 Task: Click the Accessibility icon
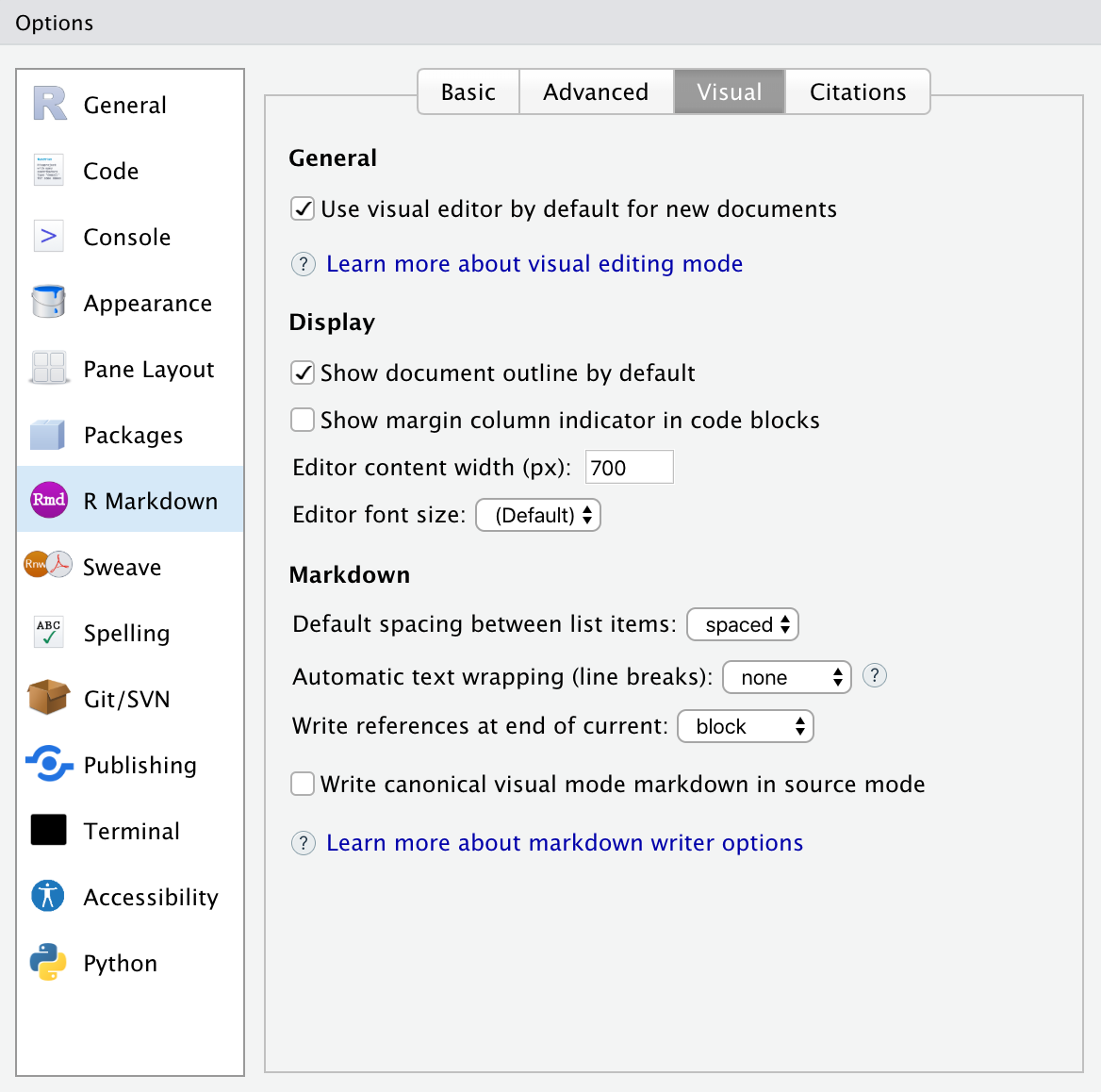click(48, 897)
